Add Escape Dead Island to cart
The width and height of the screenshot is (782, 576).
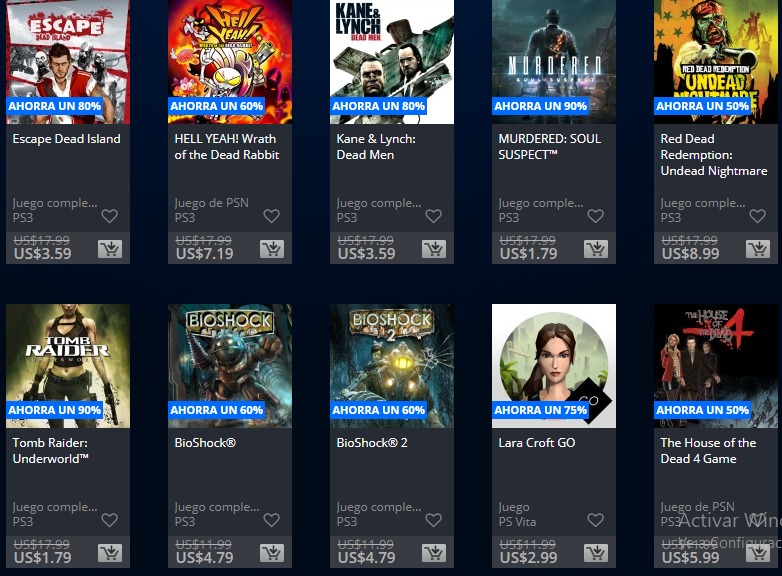coord(110,248)
